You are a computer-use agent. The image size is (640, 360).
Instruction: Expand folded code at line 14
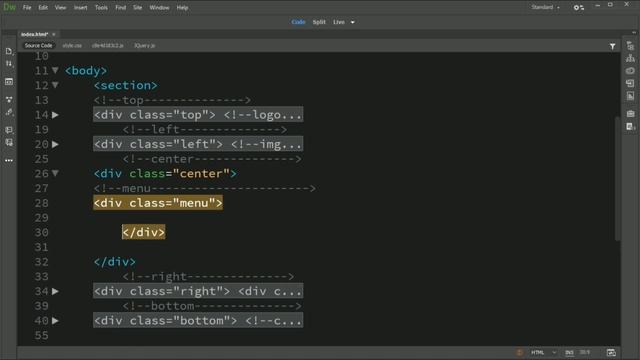click(x=55, y=115)
